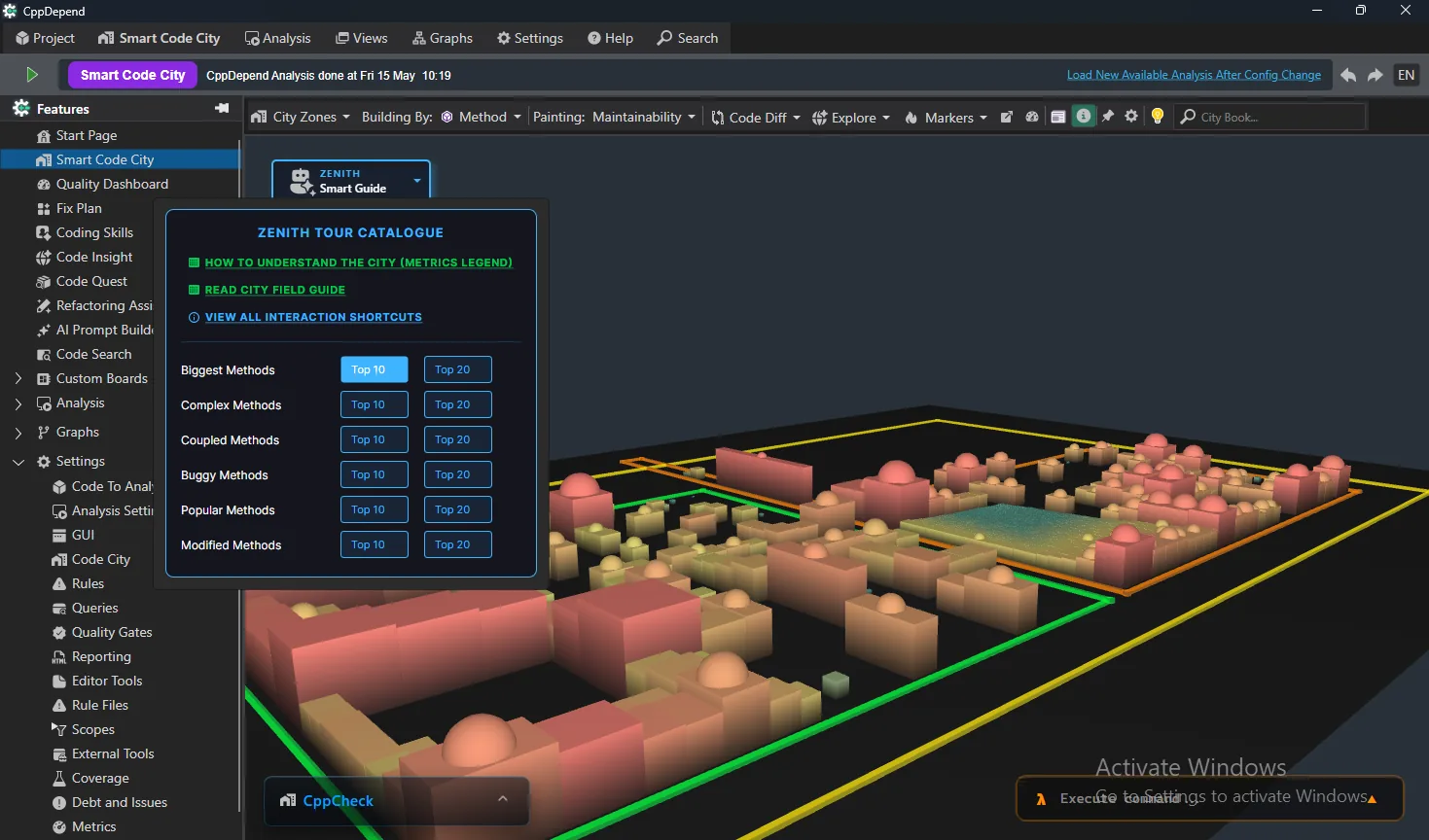Open Read City Field Guide link

[274, 290]
